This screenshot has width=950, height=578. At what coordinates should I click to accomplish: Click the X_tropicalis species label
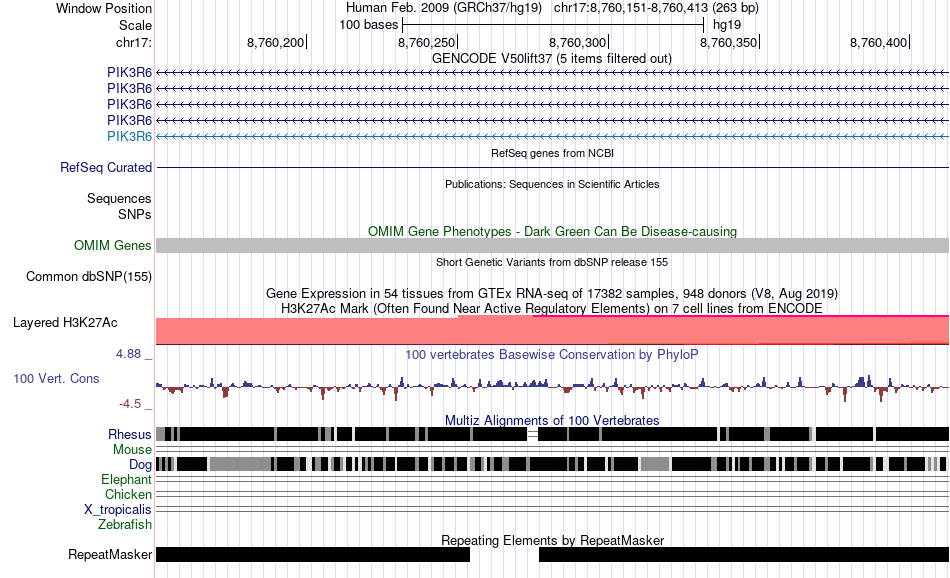click(118, 510)
